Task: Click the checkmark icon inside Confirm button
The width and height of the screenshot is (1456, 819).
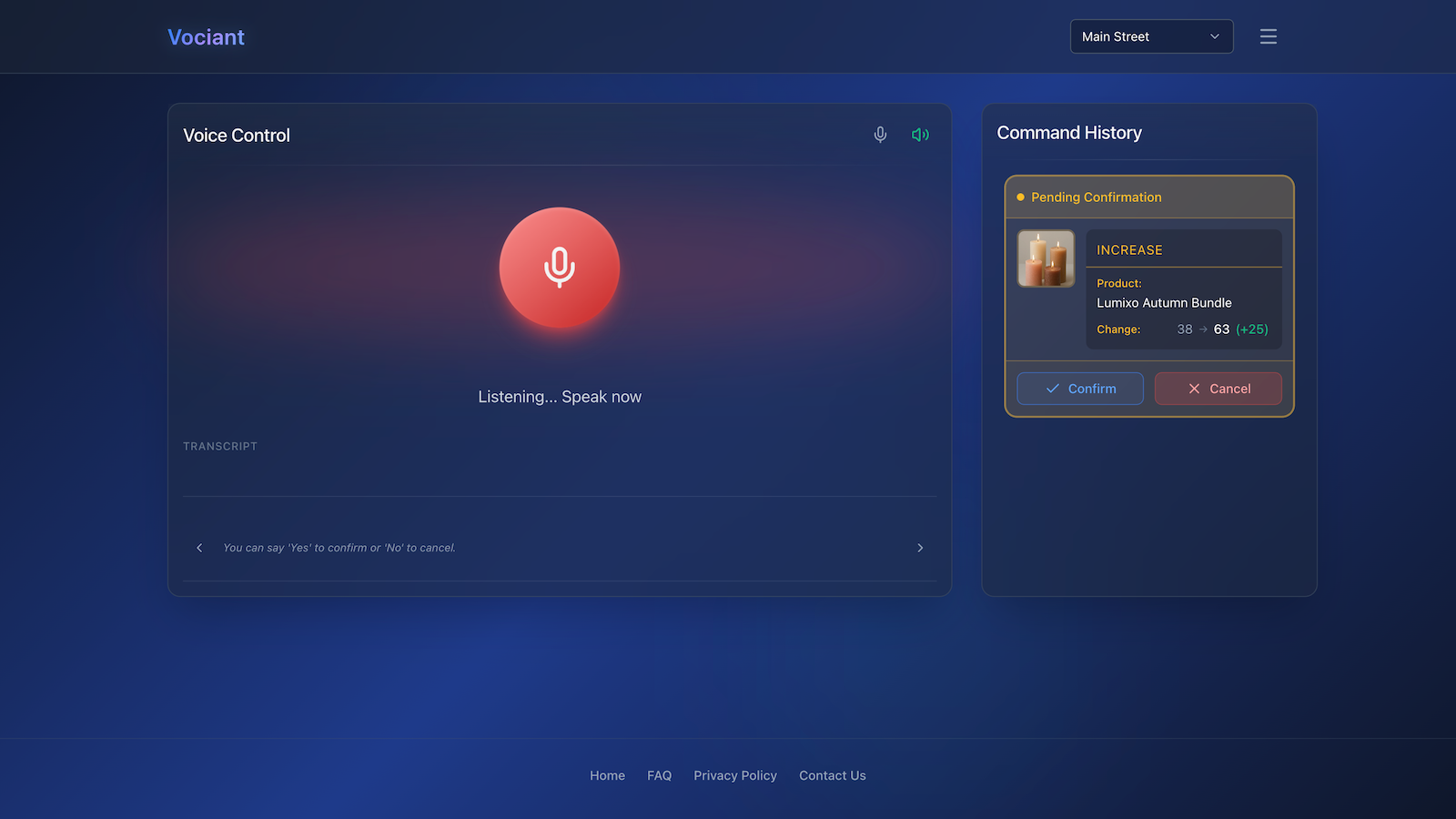Action: click(x=1051, y=388)
